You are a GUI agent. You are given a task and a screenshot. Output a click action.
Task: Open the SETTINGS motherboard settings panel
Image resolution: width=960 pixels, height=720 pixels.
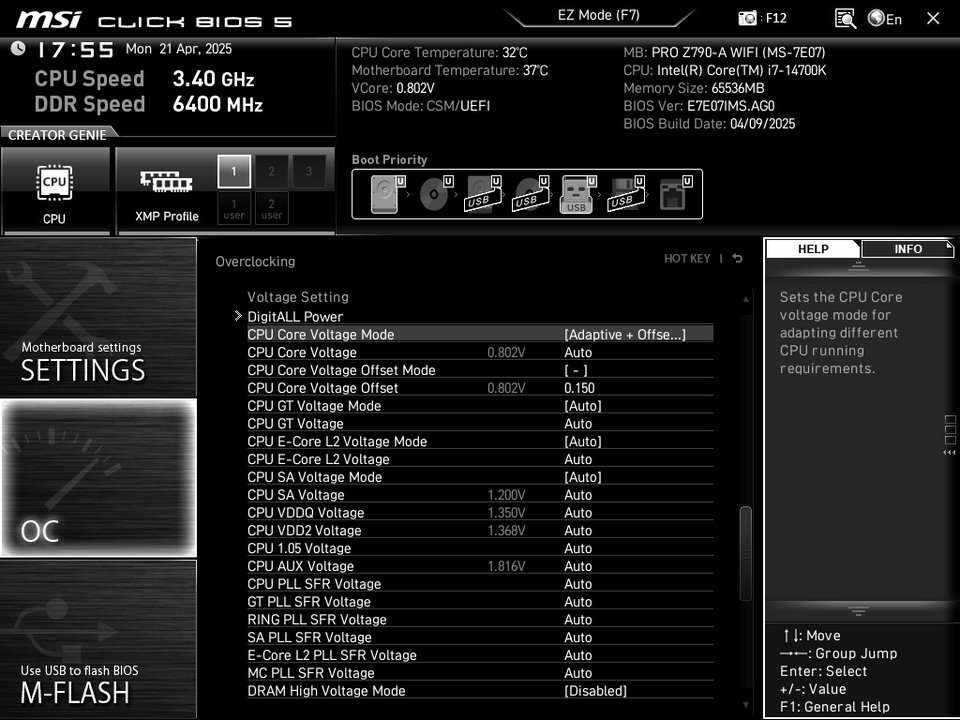click(x=99, y=317)
